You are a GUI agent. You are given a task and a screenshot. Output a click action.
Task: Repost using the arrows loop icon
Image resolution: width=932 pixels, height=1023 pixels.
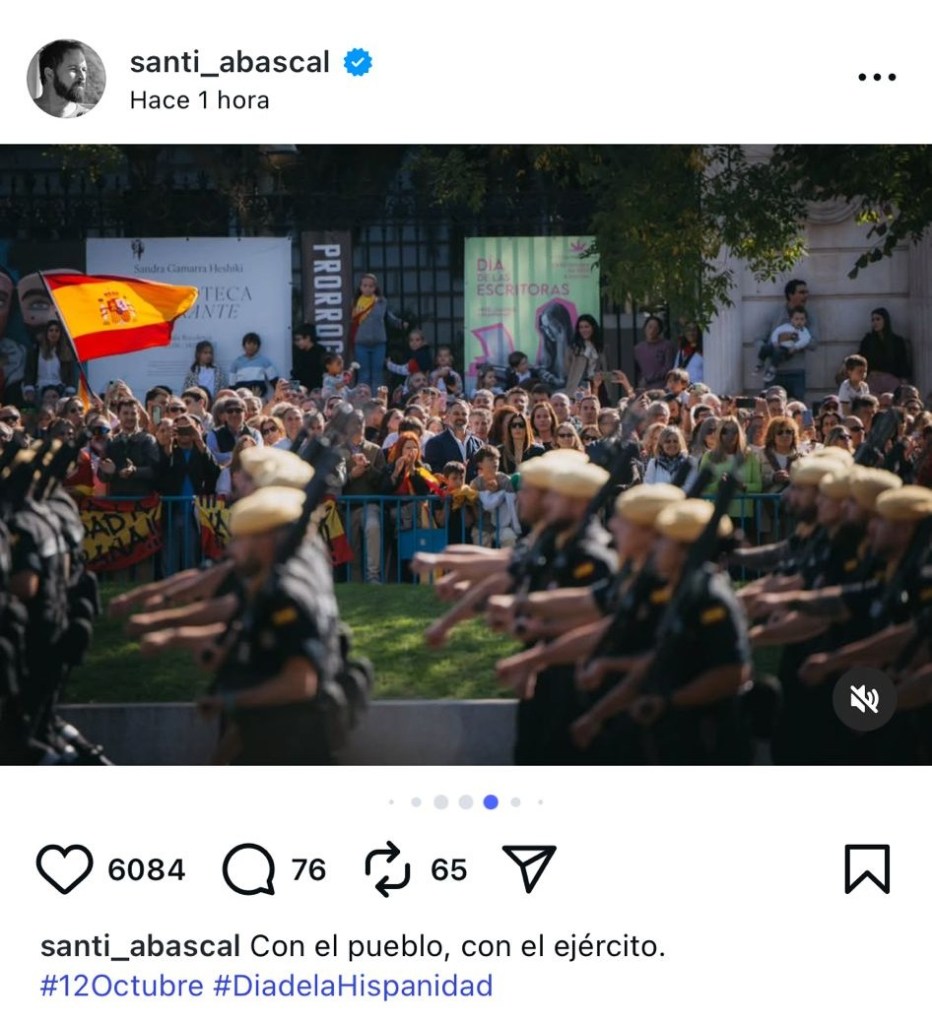pos(387,869)
